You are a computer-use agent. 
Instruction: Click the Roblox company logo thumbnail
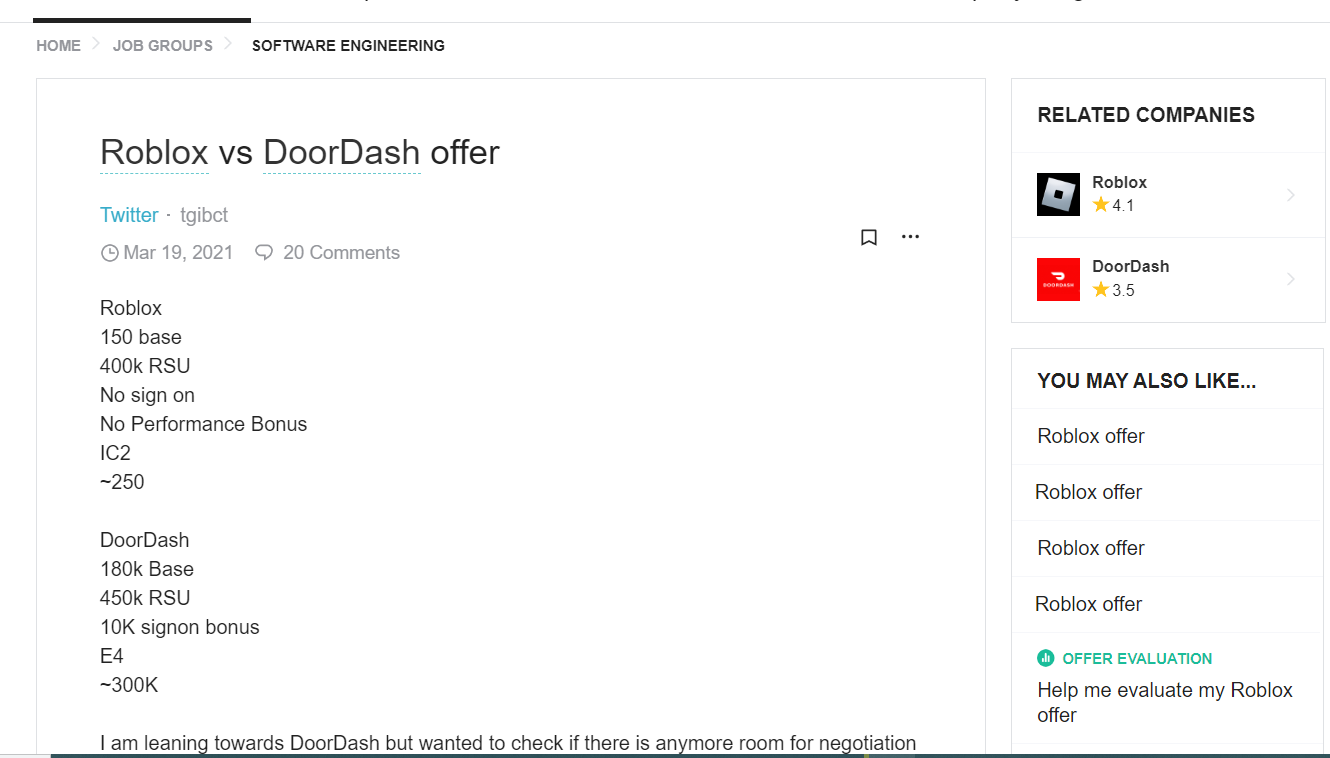(x=1058, y=194)
